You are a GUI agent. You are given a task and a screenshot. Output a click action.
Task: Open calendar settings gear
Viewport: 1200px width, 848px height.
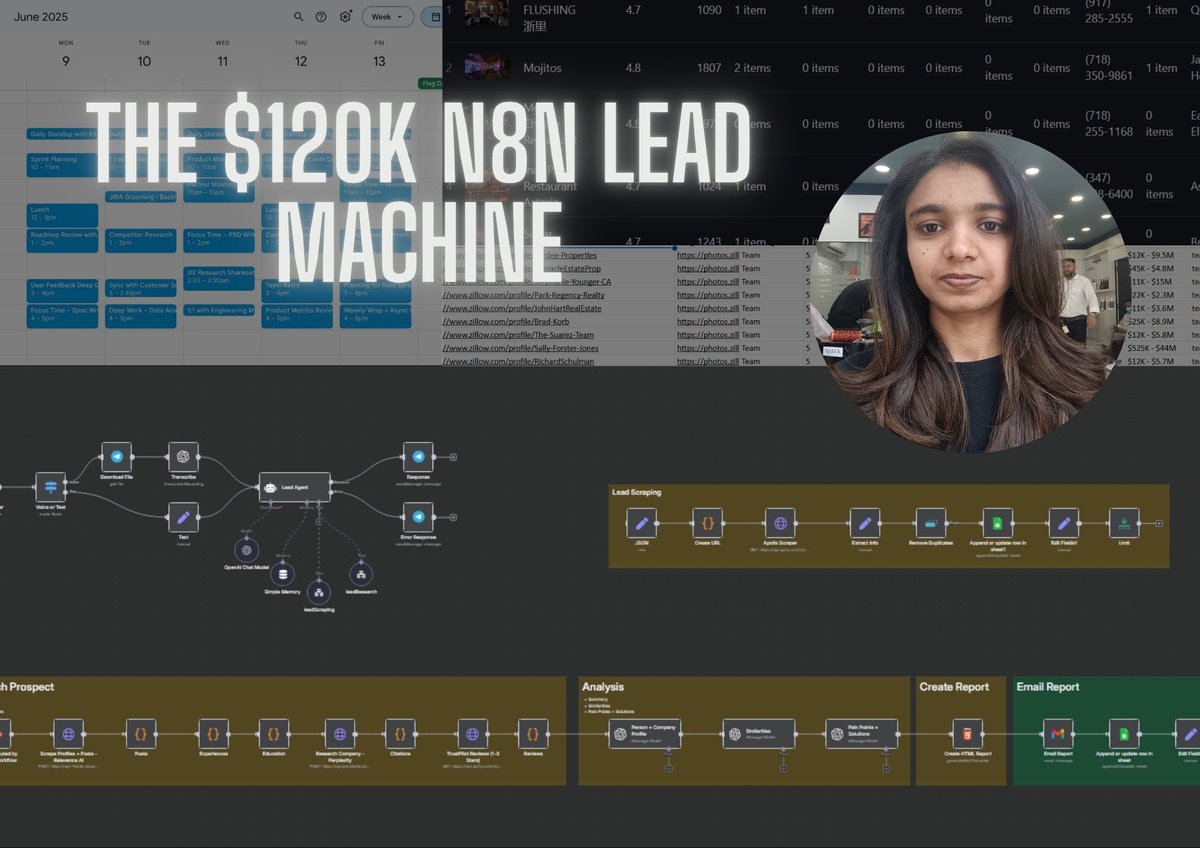tap(345, 17)
